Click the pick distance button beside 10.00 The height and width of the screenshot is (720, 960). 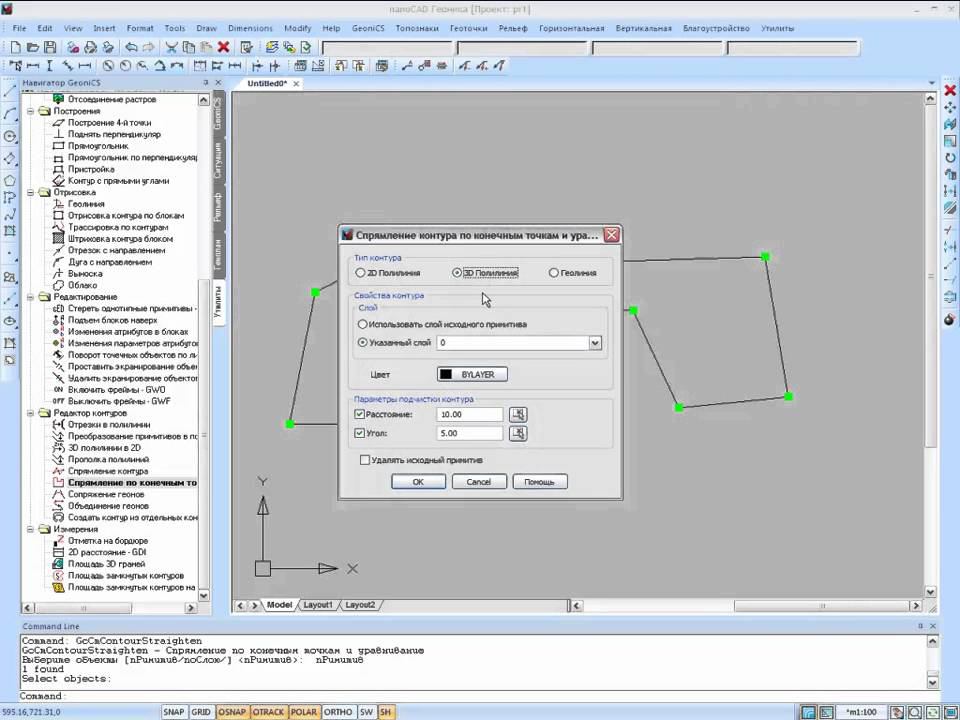point(518,414)
